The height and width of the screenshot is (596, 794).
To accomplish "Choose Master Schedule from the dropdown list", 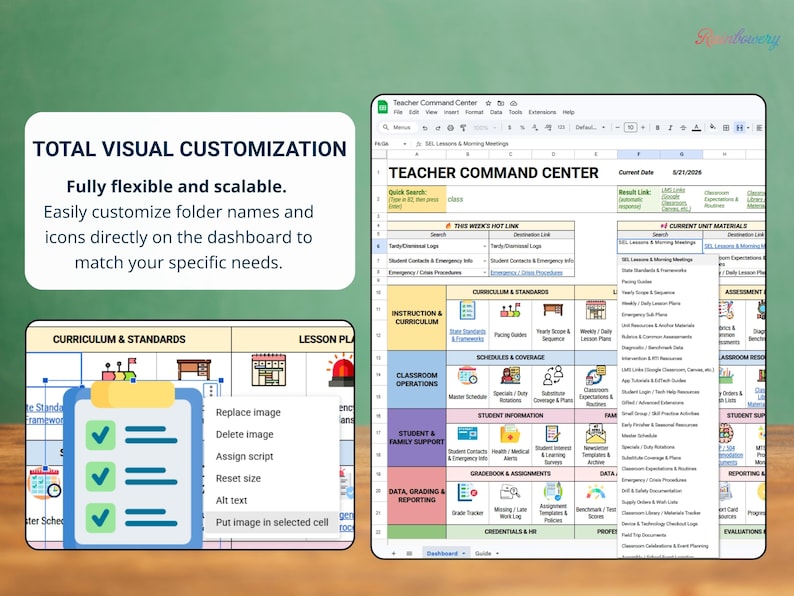I will tap(639, 435).
